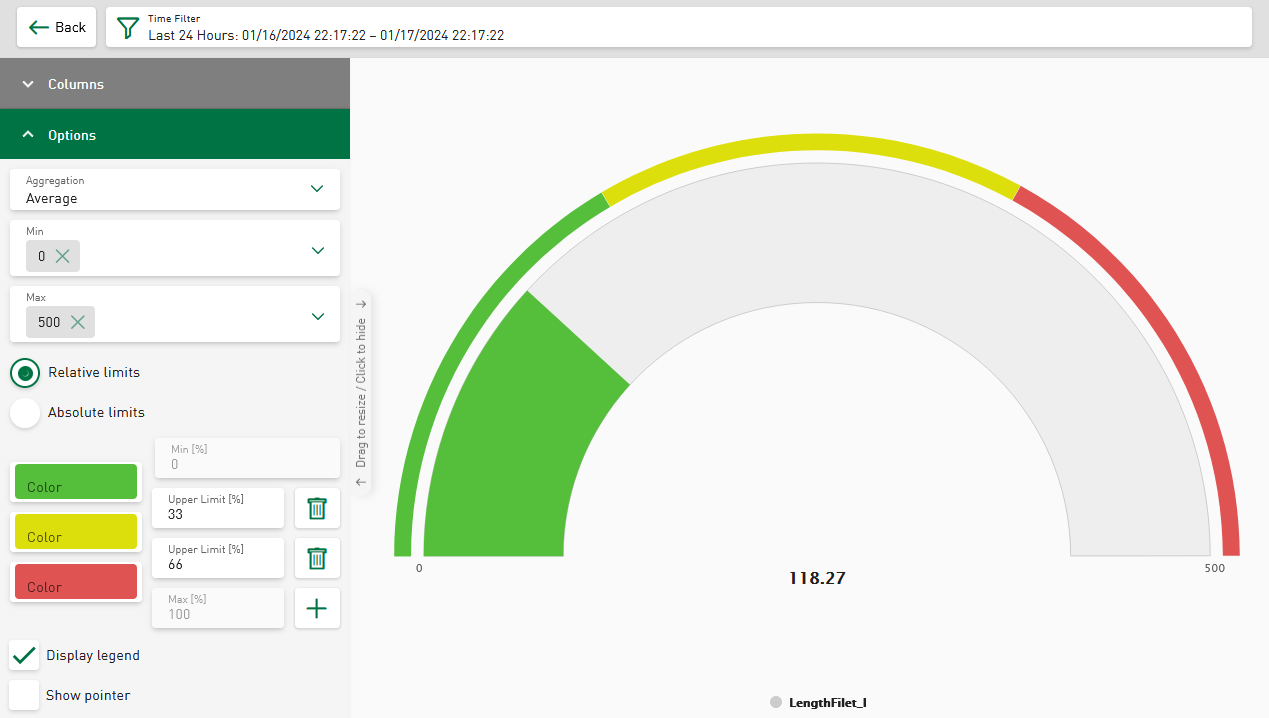Image resolution: width=1269 pixels, height=718 pixels.
Task: Enable the Show pointer checkbox
Action: 24,695
